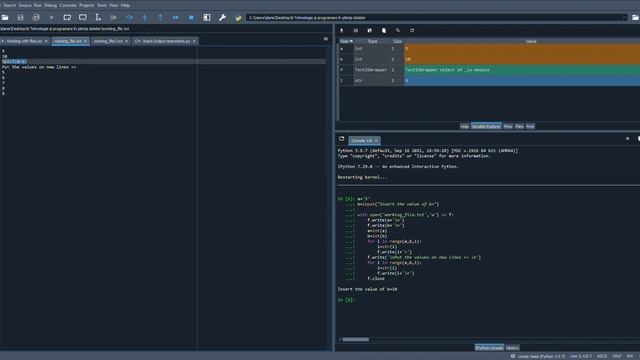Image resolution: width=640 pixels, height=360 pixels.
Task: Sort variables by Name column
Action: [346, 41]
